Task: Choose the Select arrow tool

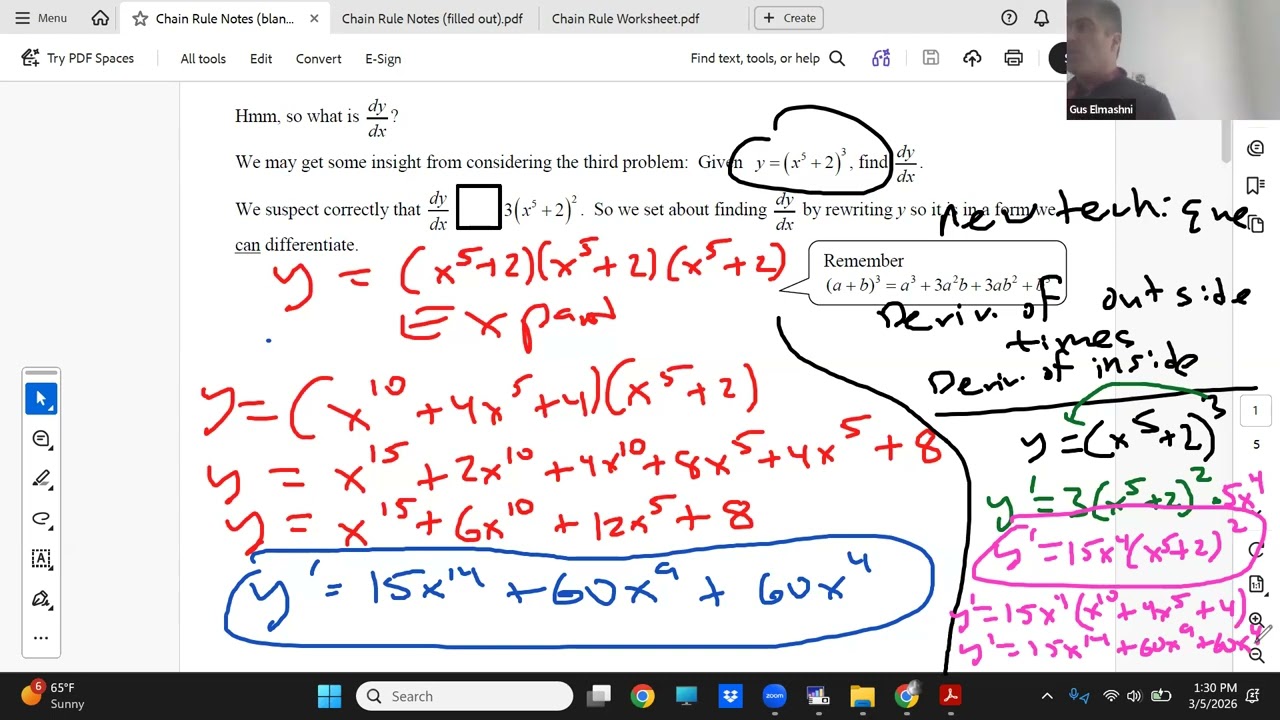Action: pos(41,398)
